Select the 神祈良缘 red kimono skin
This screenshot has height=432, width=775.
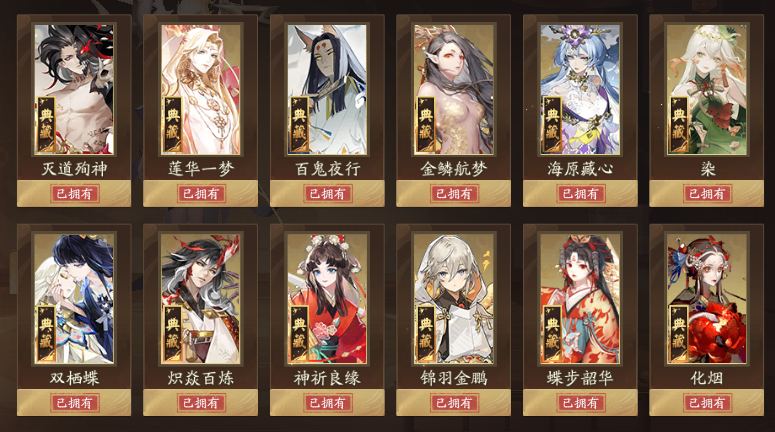coord(327,299)
